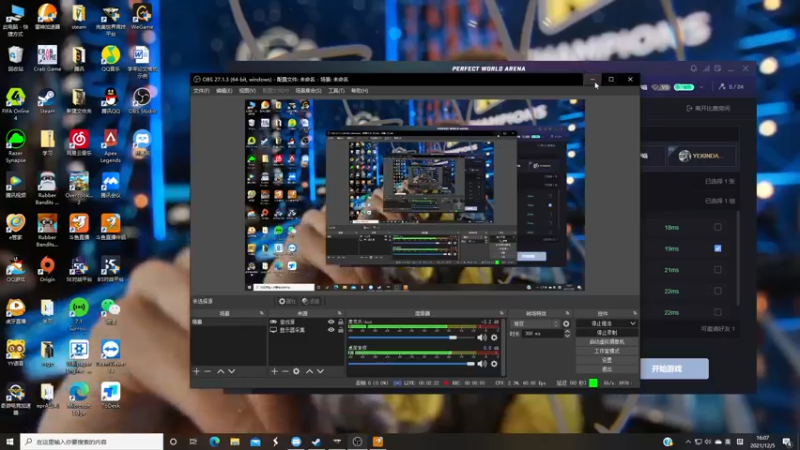
Task: Open the View menu in OBS
Action: (247, 90)
